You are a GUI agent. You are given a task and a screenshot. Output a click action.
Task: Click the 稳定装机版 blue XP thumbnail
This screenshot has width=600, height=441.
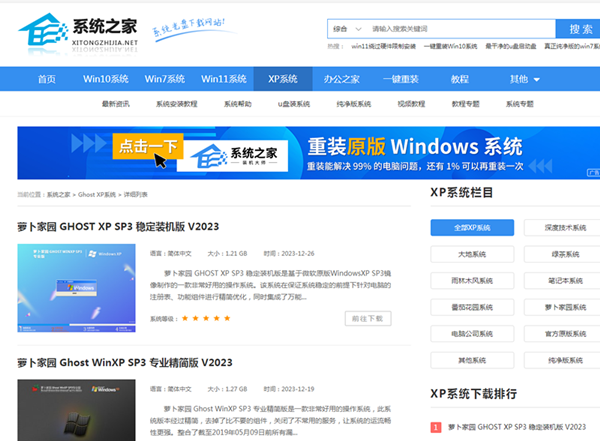[76, 288]
